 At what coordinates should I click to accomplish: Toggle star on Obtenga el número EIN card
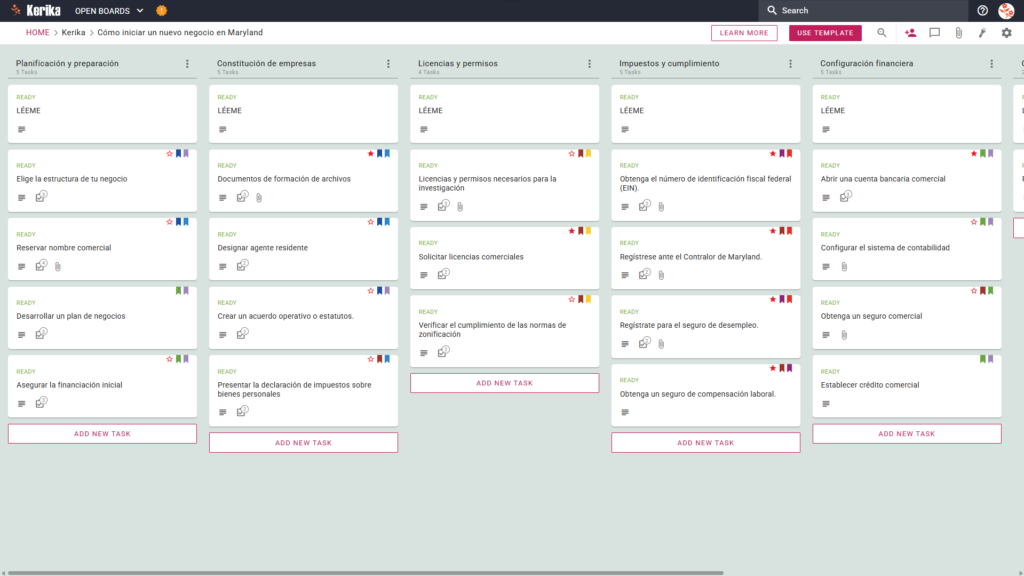point(773,153)
